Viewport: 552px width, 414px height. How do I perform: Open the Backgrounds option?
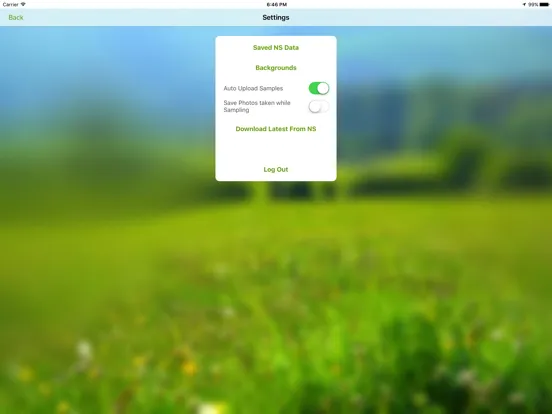pyautogui.click(x=276, y=68)
